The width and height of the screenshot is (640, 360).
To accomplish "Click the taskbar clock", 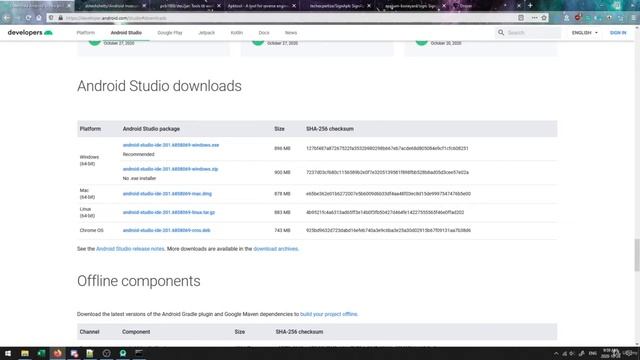I will [x=611, y=353].
